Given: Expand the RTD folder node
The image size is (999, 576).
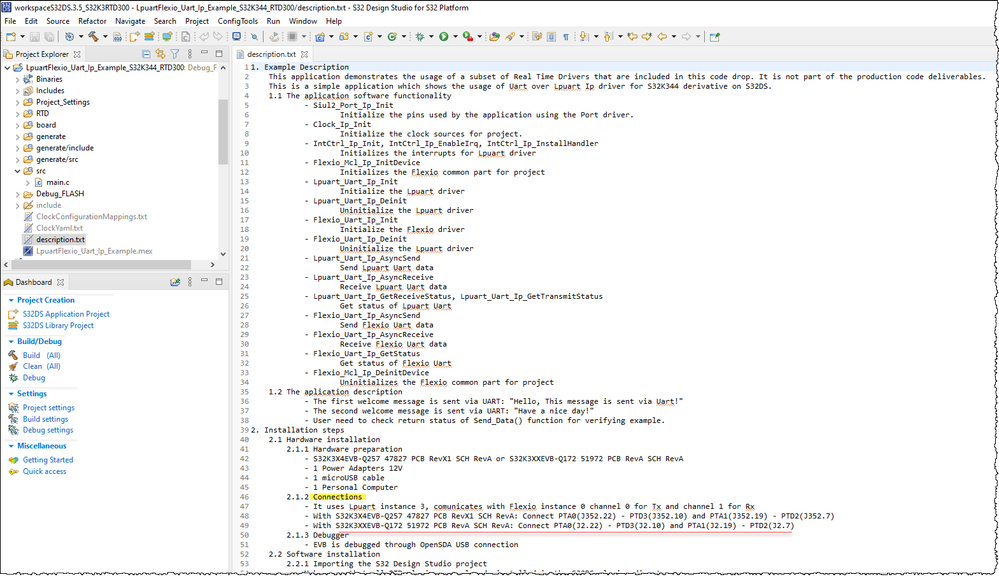Looking at the screenshot, I should pyautogui.click(x=17, y=114).
